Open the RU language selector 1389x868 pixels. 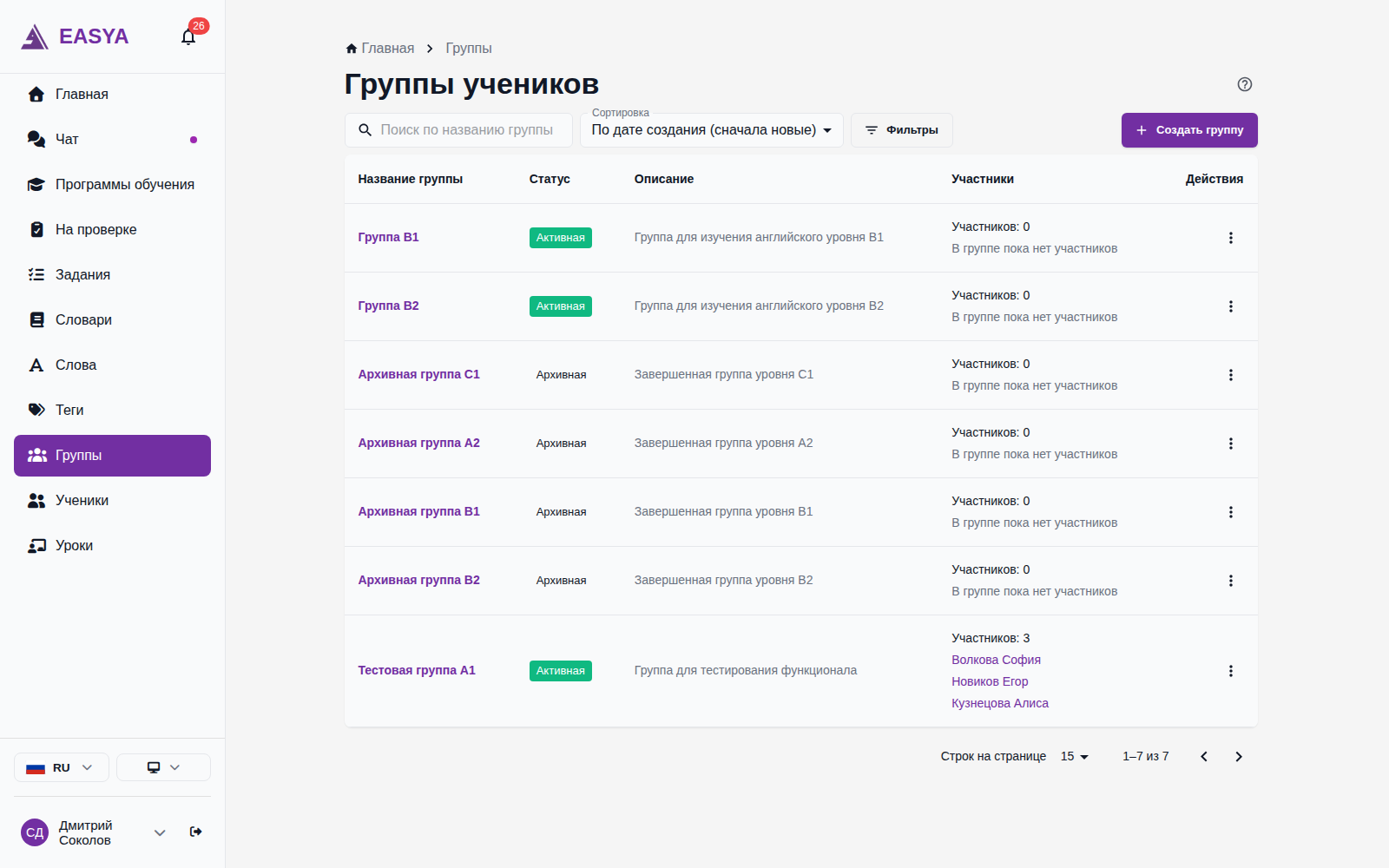(61, 767)
